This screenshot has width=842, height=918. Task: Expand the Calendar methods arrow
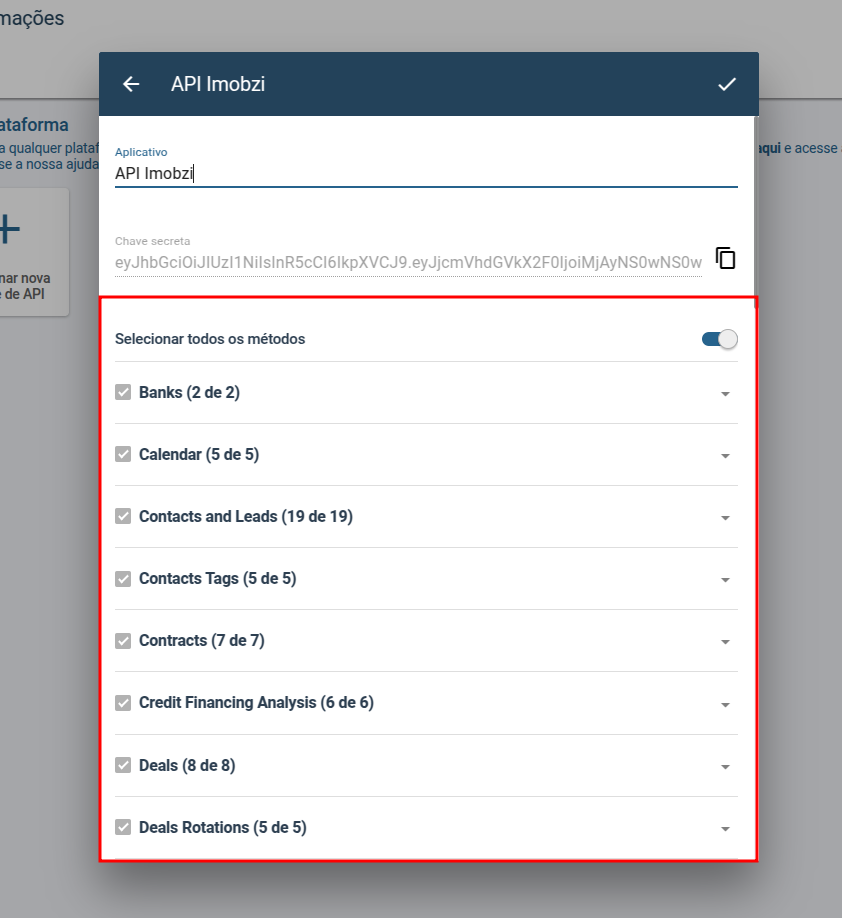click(x=725, y=456)
